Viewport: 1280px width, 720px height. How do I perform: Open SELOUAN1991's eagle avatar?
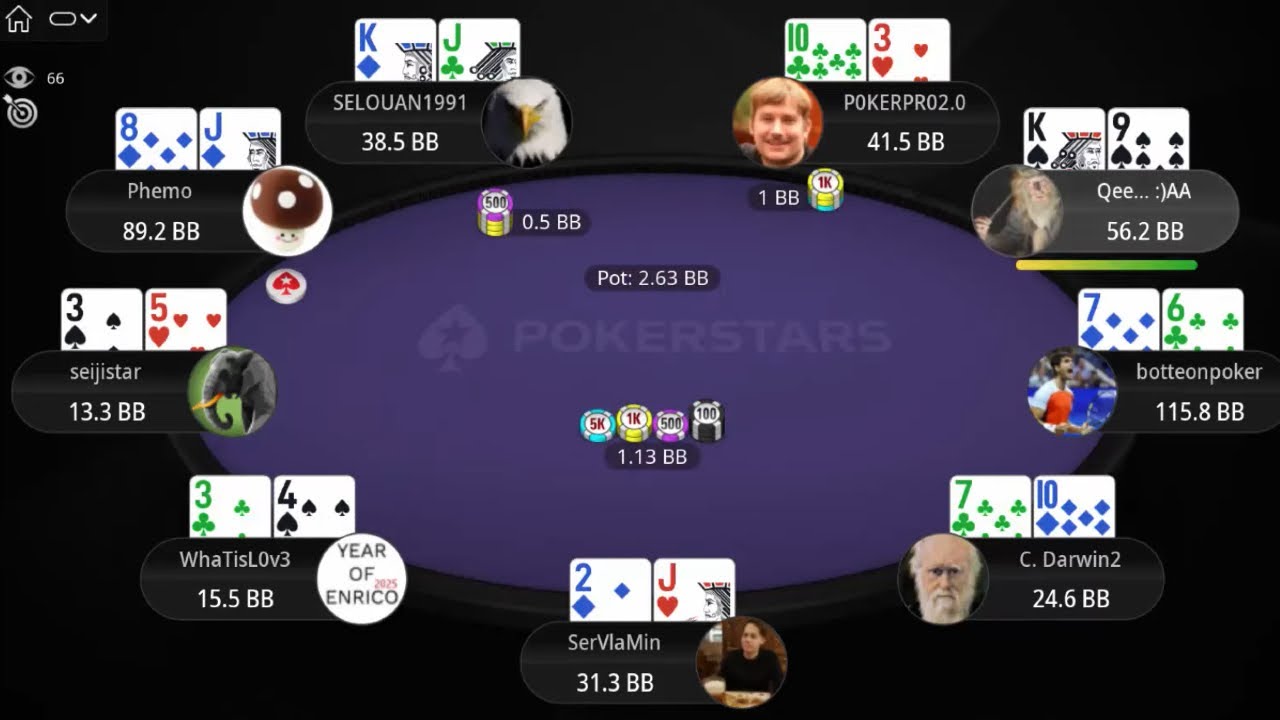[x=526, y=123]
